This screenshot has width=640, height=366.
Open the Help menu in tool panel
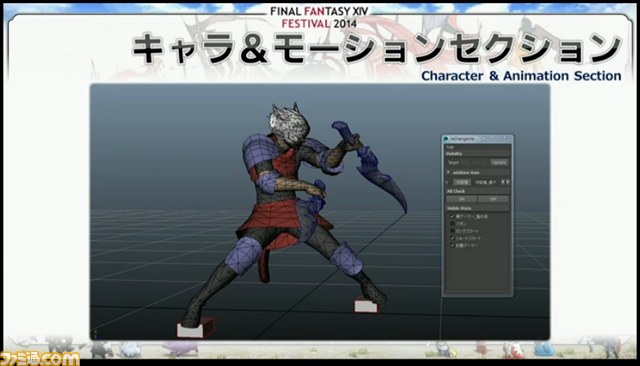[x=450, y=147]
